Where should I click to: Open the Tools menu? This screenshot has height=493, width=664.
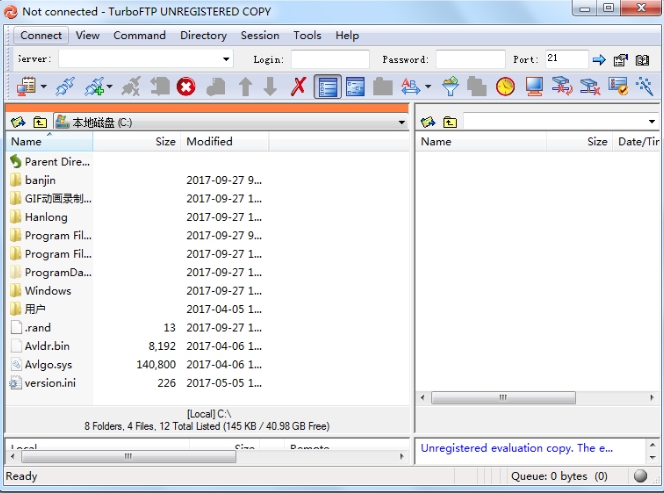click(x=307, y=35)
